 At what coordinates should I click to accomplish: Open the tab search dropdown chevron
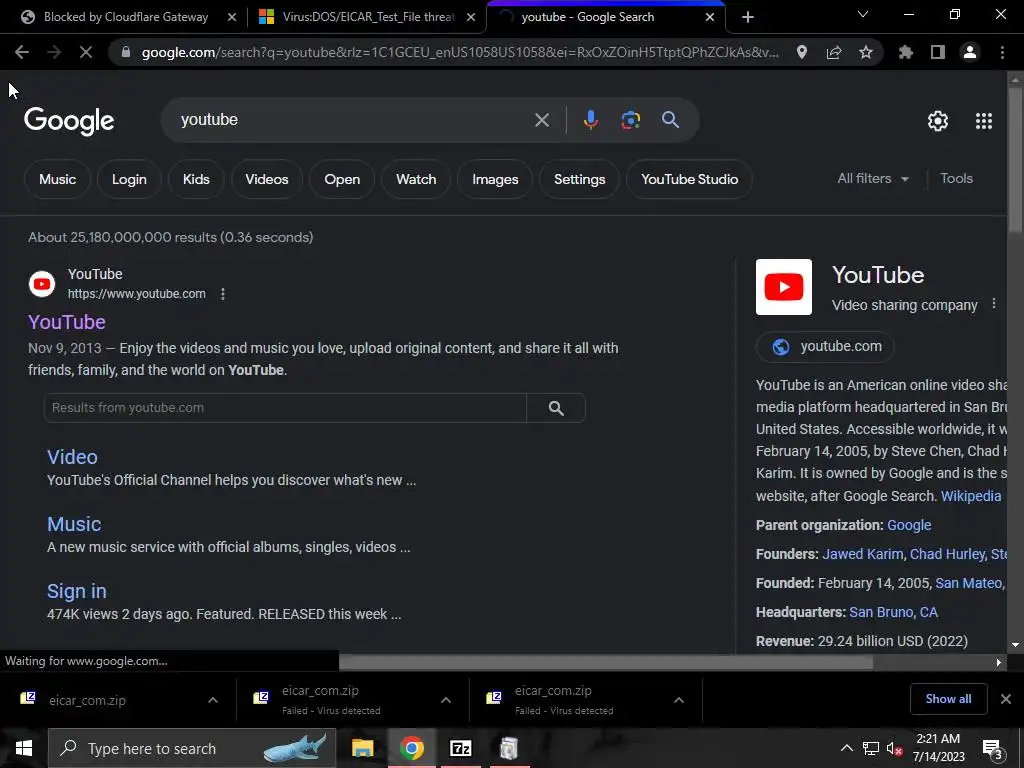coord(863,14)
